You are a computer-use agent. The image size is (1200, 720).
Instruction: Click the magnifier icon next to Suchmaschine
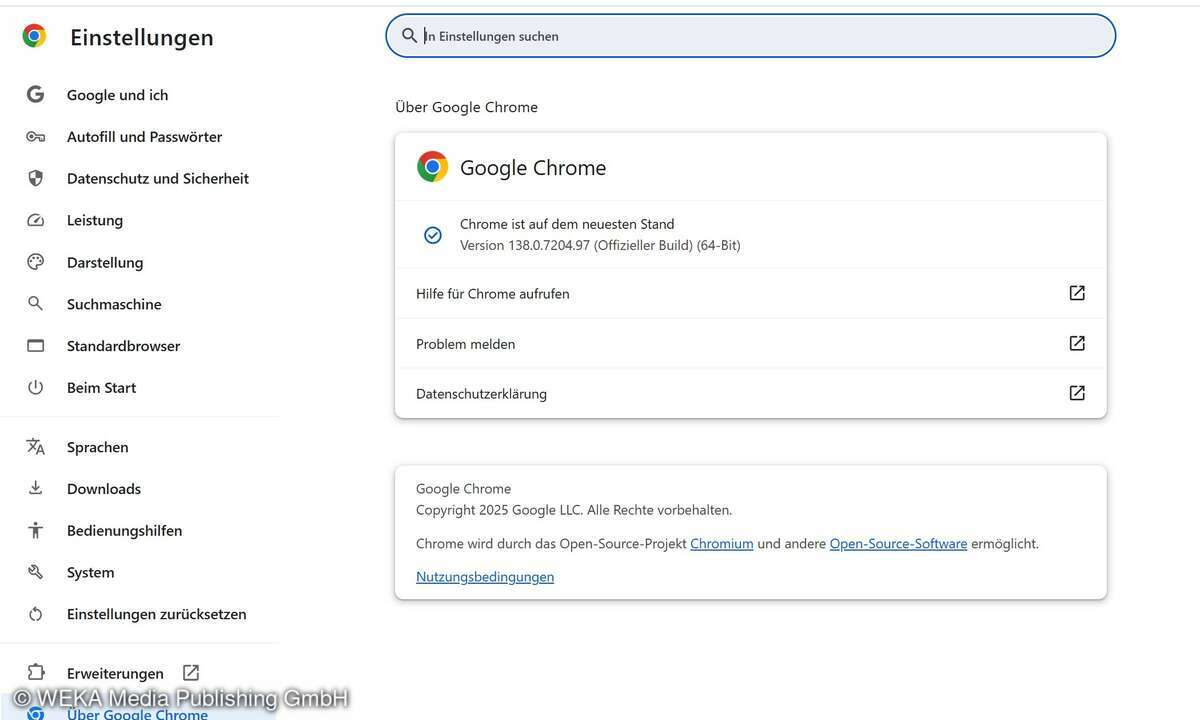point(36,304)
